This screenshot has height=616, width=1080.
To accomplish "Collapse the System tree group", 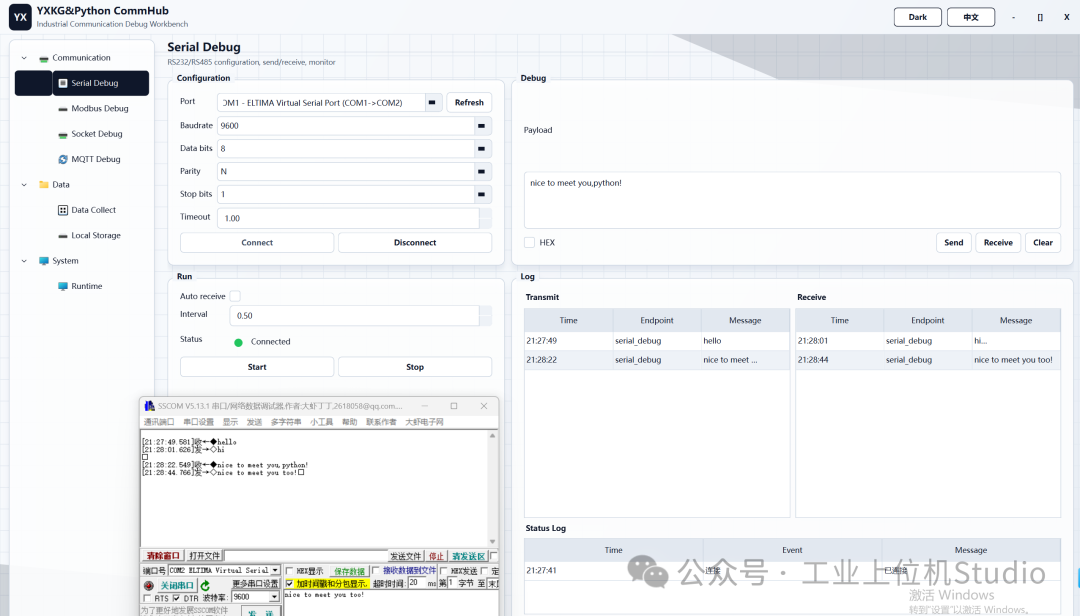I will click(24, 261).
